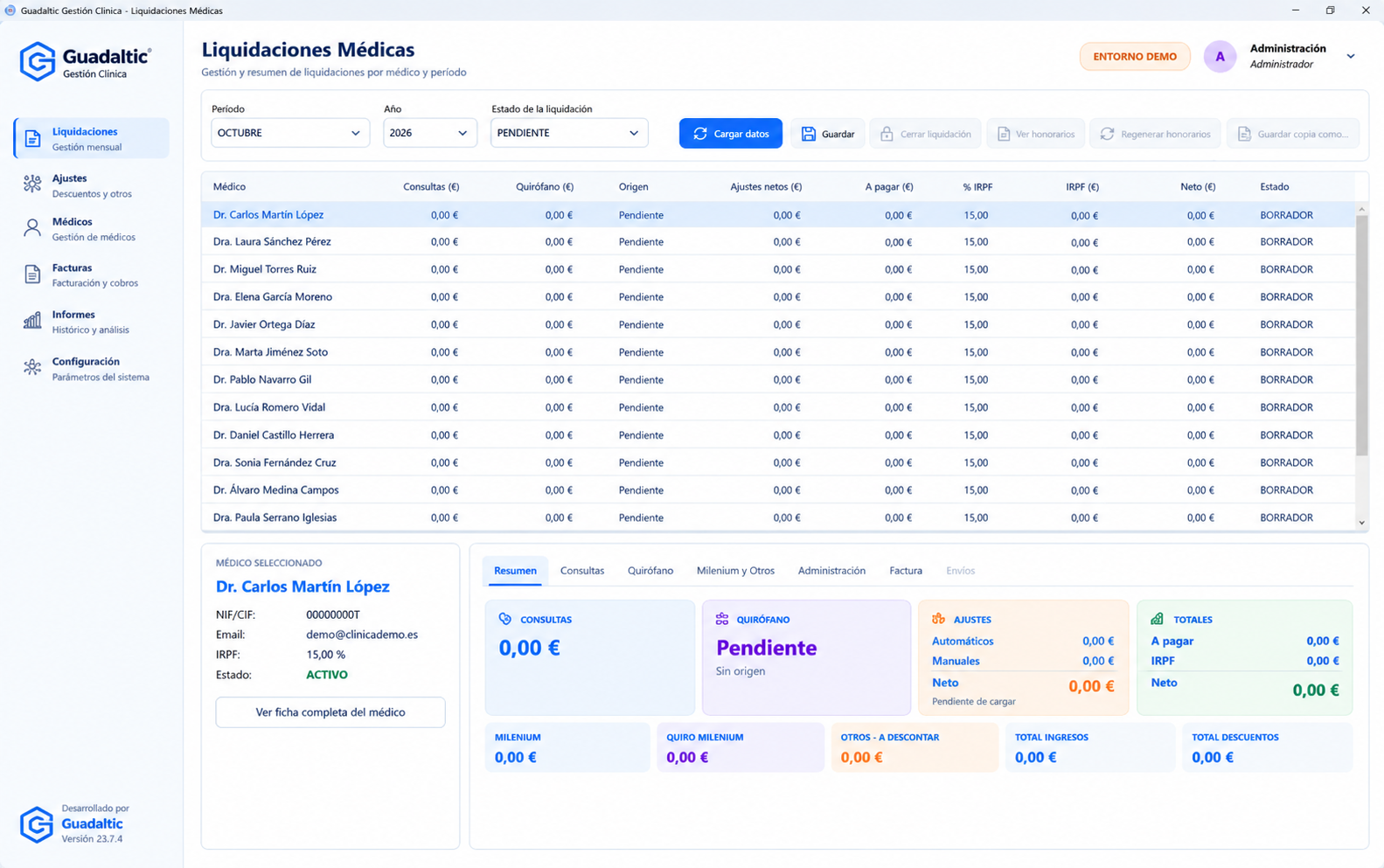1384x868 pixels.
Task: Click the file icon in Guardar copia como
Action: (1244, 134)
